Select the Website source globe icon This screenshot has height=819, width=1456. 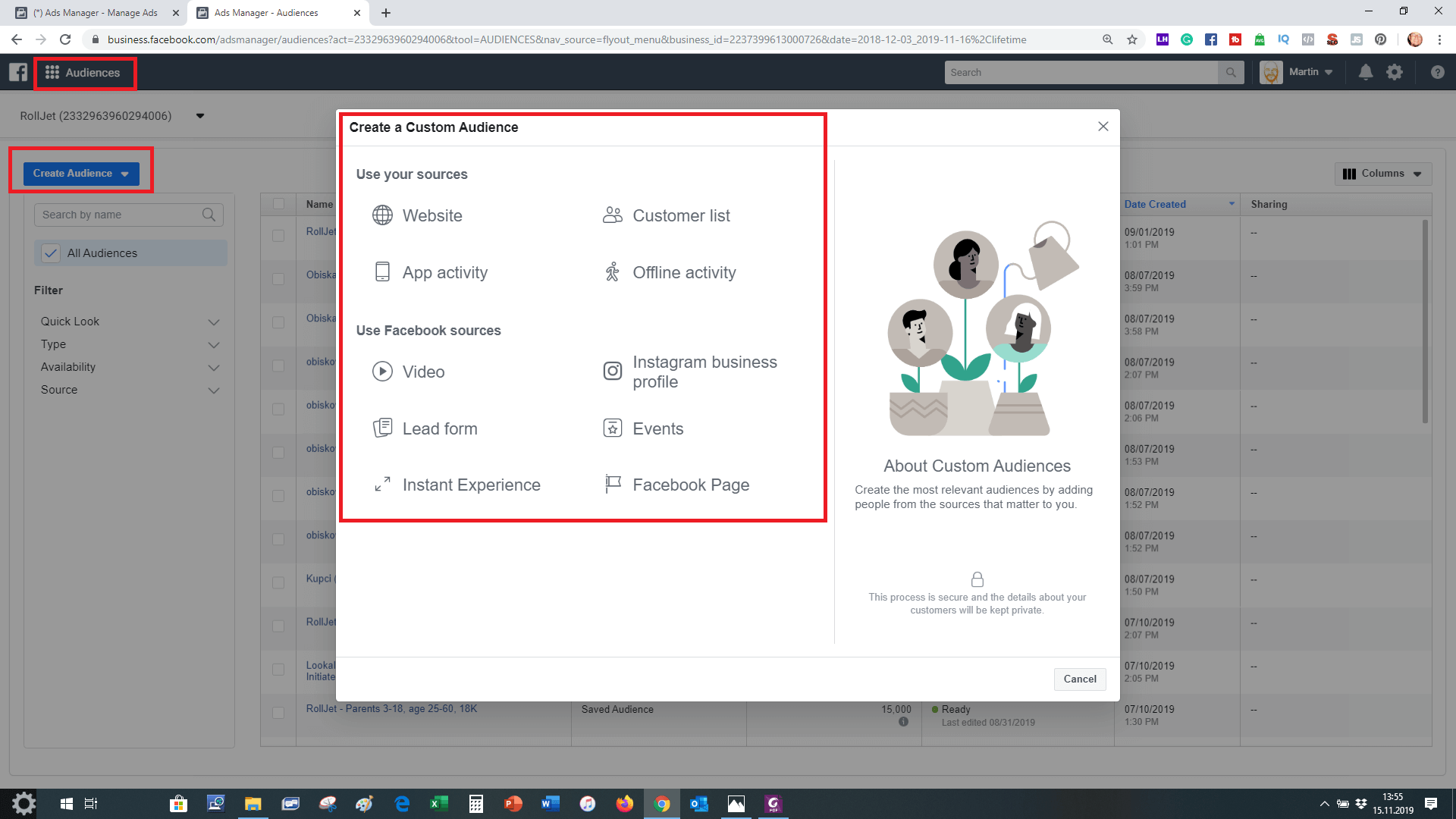tap(382, 215)
